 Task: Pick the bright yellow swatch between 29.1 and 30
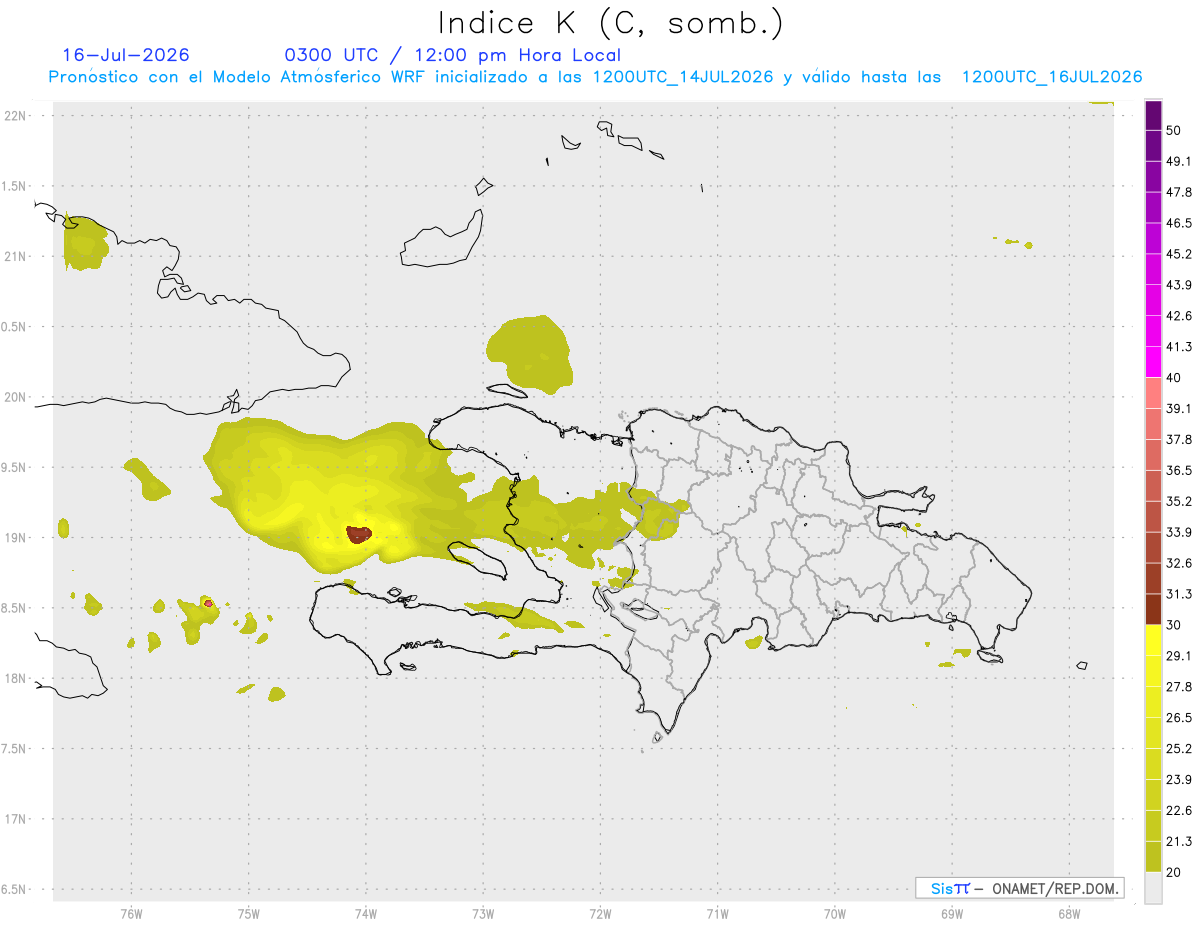[x=1153, y=640]
